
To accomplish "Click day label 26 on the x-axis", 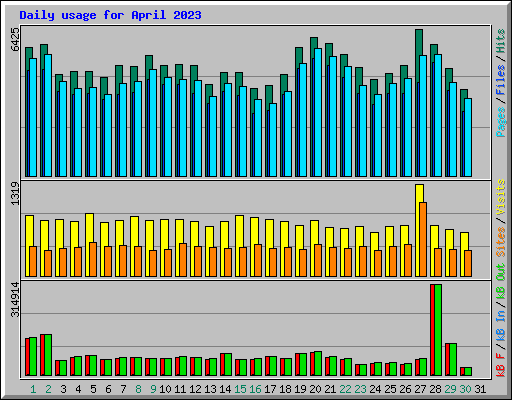I will coord(405,389).
